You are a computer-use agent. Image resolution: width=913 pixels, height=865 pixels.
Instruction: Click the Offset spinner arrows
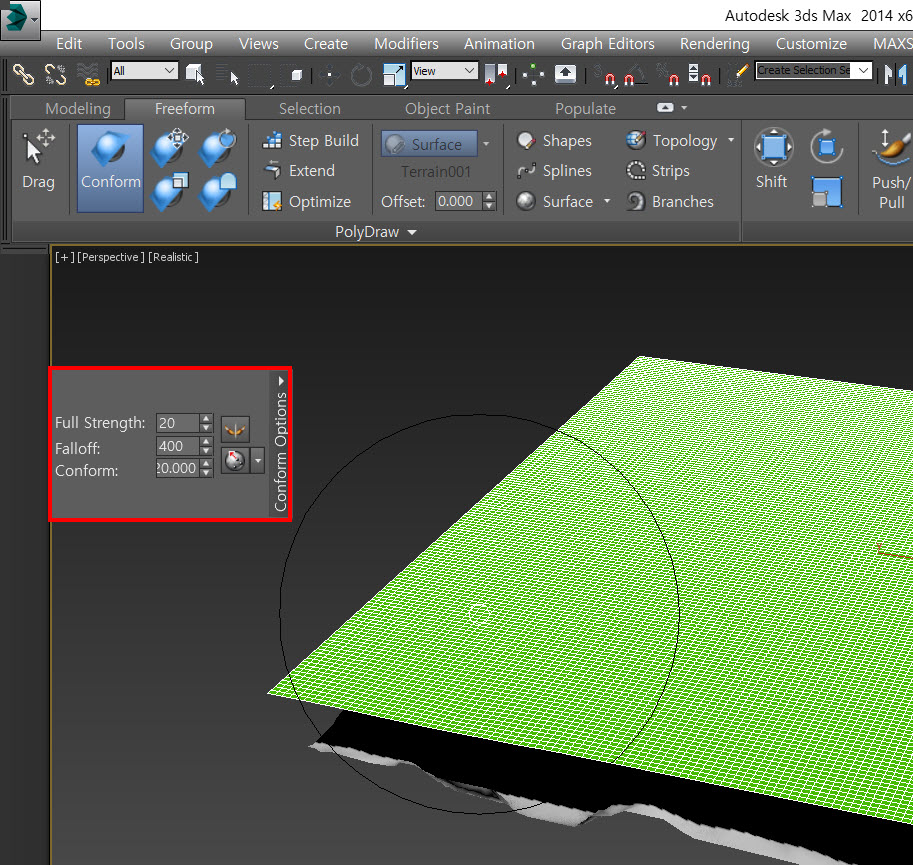pos(489,201)
